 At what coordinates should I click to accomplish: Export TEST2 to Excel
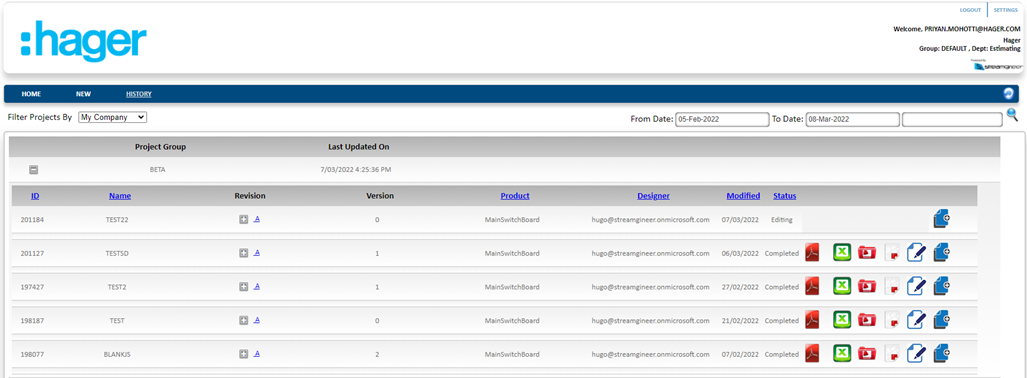click(x=842, y=286)
